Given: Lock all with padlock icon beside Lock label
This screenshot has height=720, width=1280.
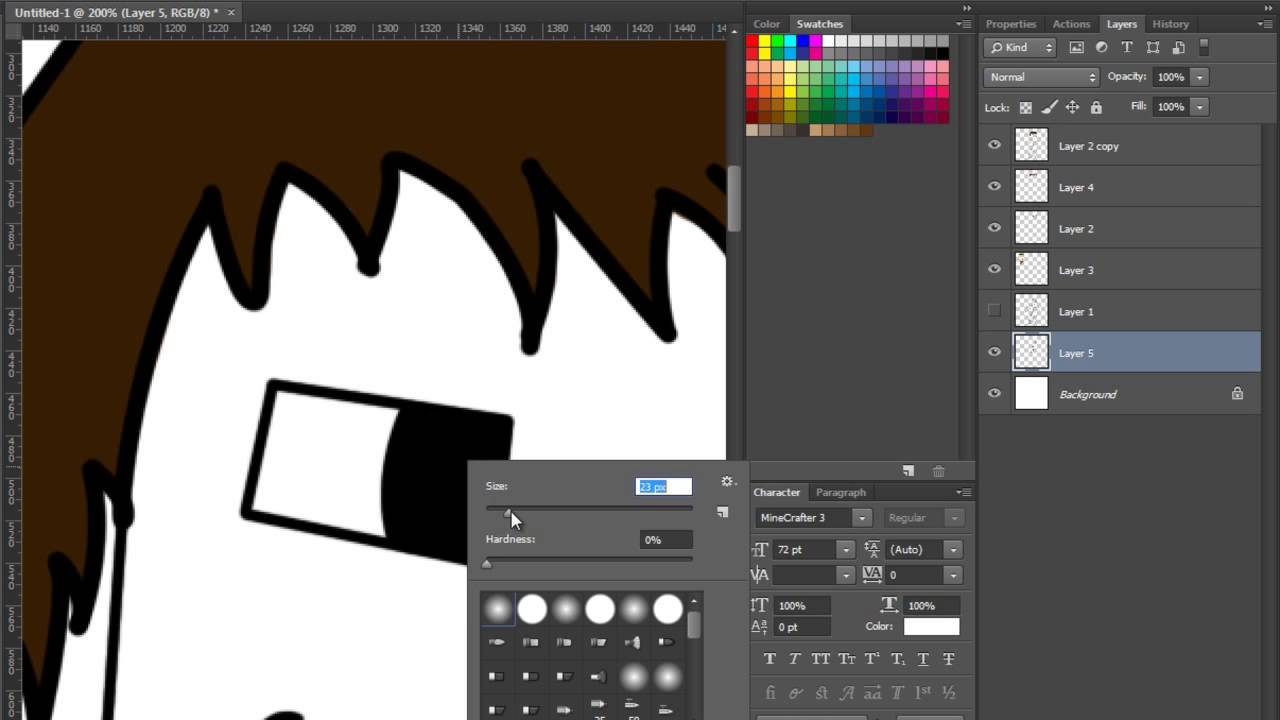Looking at the screenshot, I should click(x=1096, y=107).
